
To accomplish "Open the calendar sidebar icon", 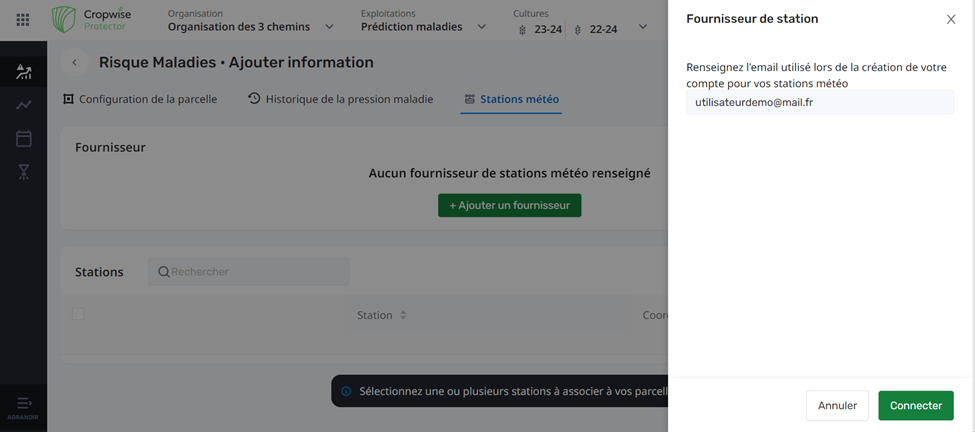I will [x=23, y=139].
